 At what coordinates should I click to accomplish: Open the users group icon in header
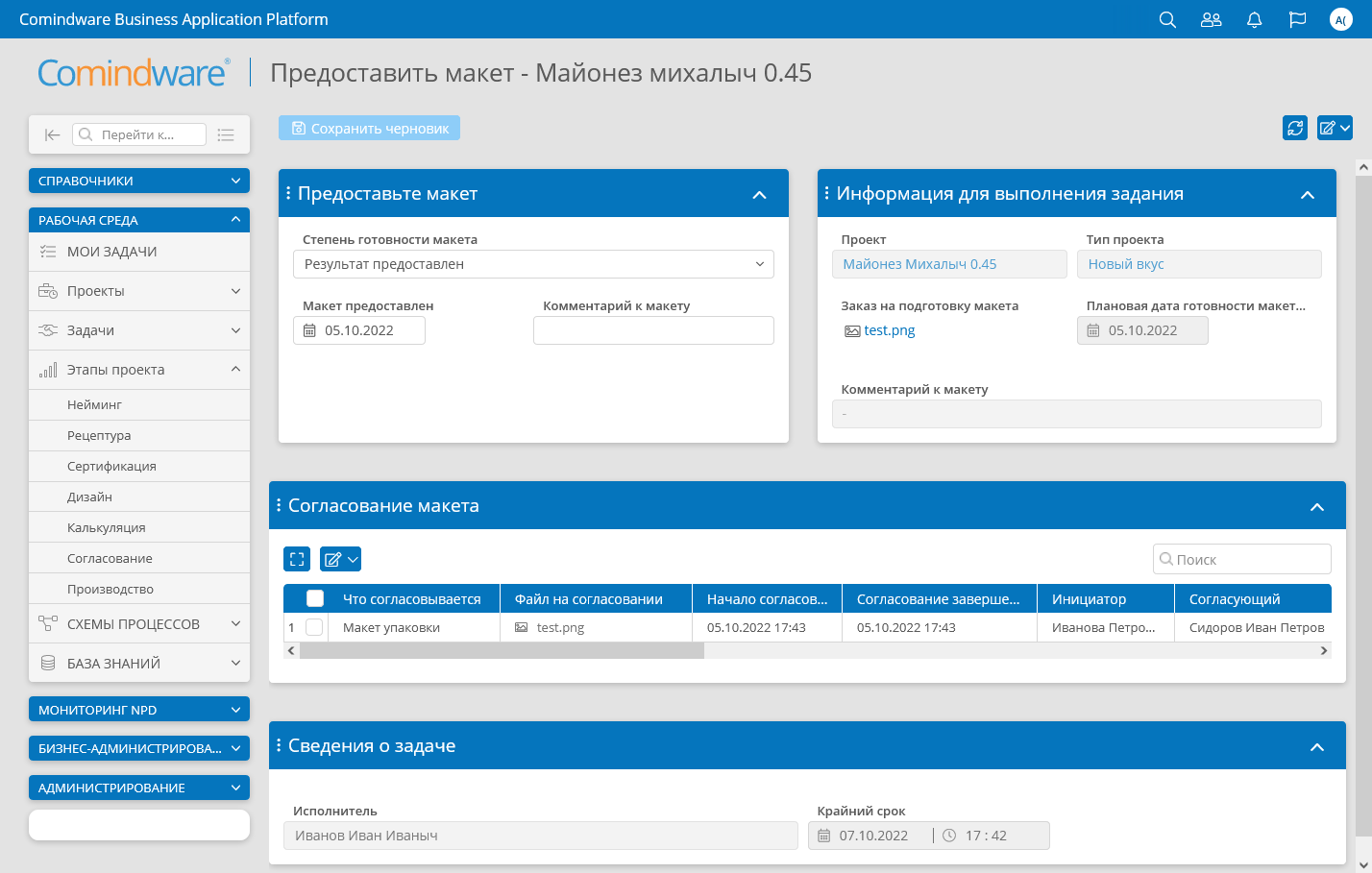pyautogui.click(x=1211, y=19)
